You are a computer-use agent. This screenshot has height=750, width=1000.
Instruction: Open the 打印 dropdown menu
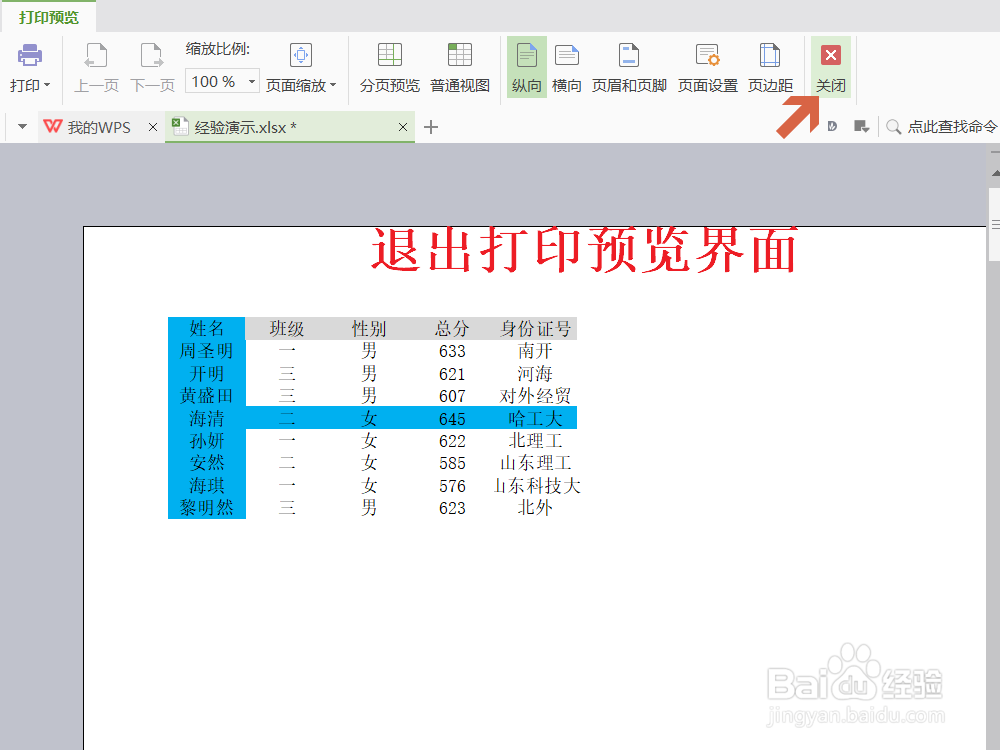point(30,68)
